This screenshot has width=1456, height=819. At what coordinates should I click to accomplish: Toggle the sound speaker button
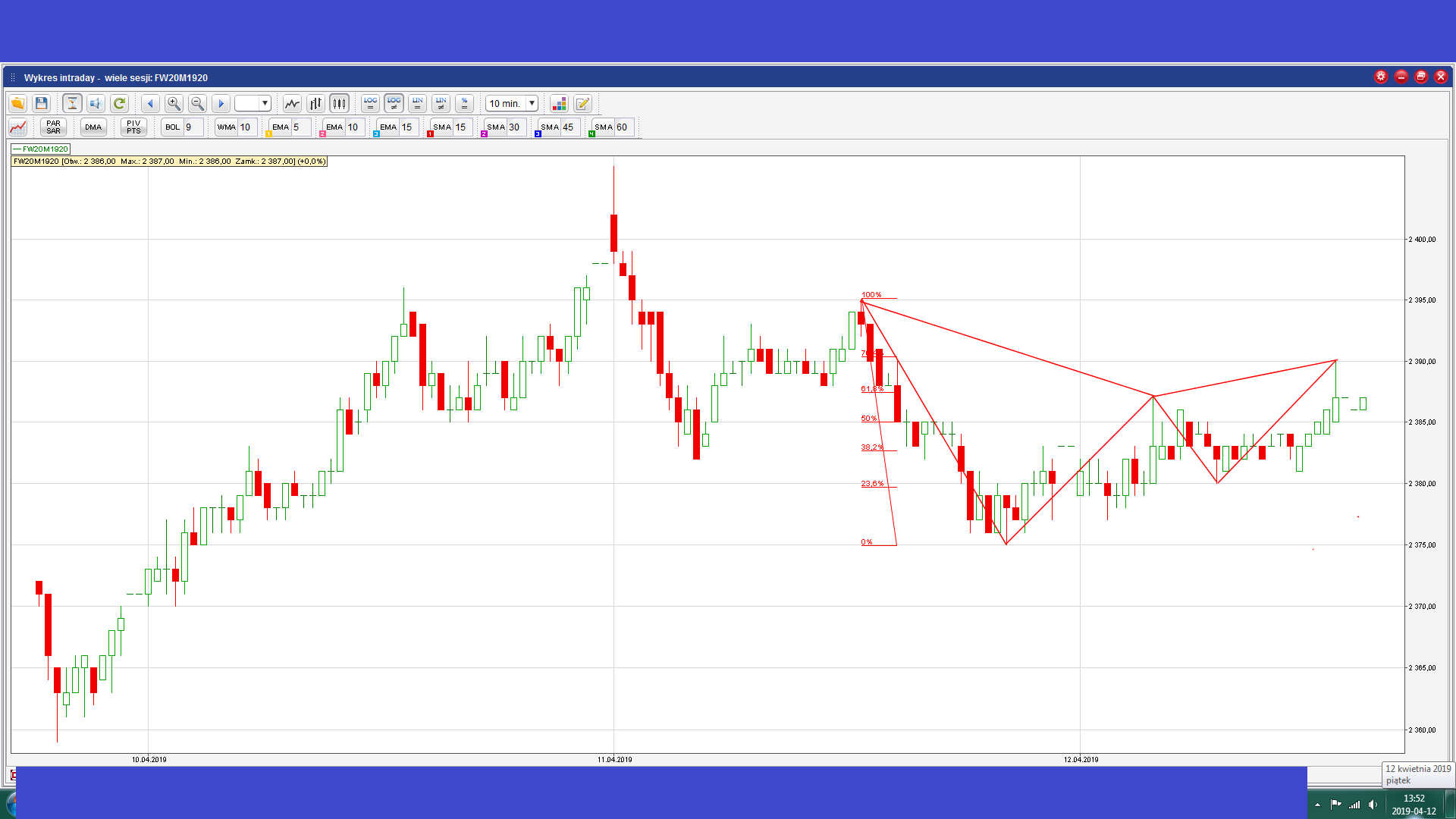(96, 103)
